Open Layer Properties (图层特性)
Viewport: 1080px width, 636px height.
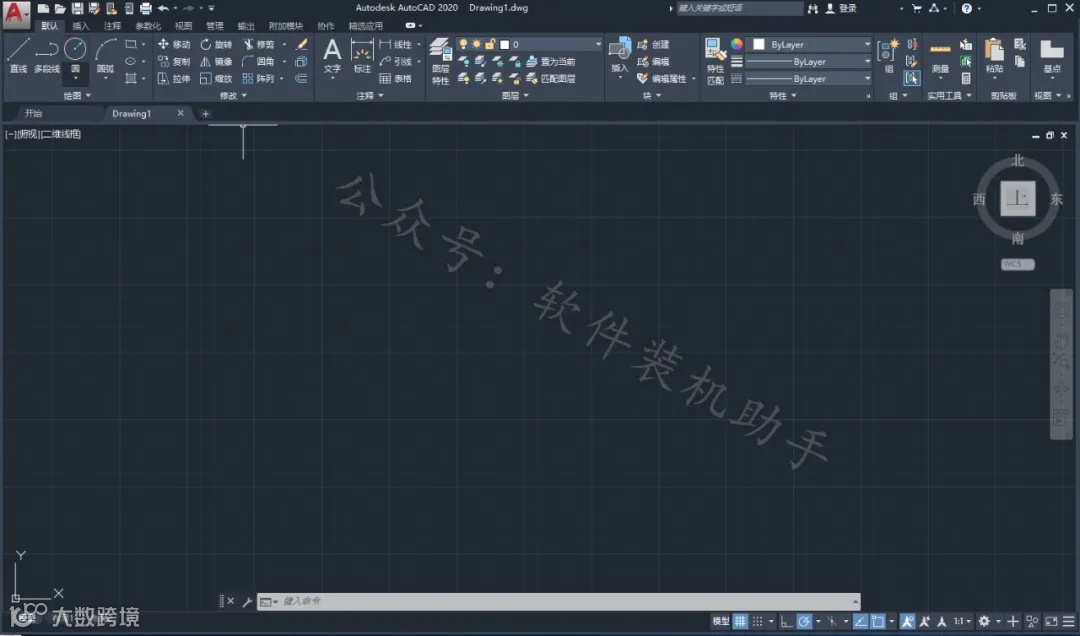[440, 61]
